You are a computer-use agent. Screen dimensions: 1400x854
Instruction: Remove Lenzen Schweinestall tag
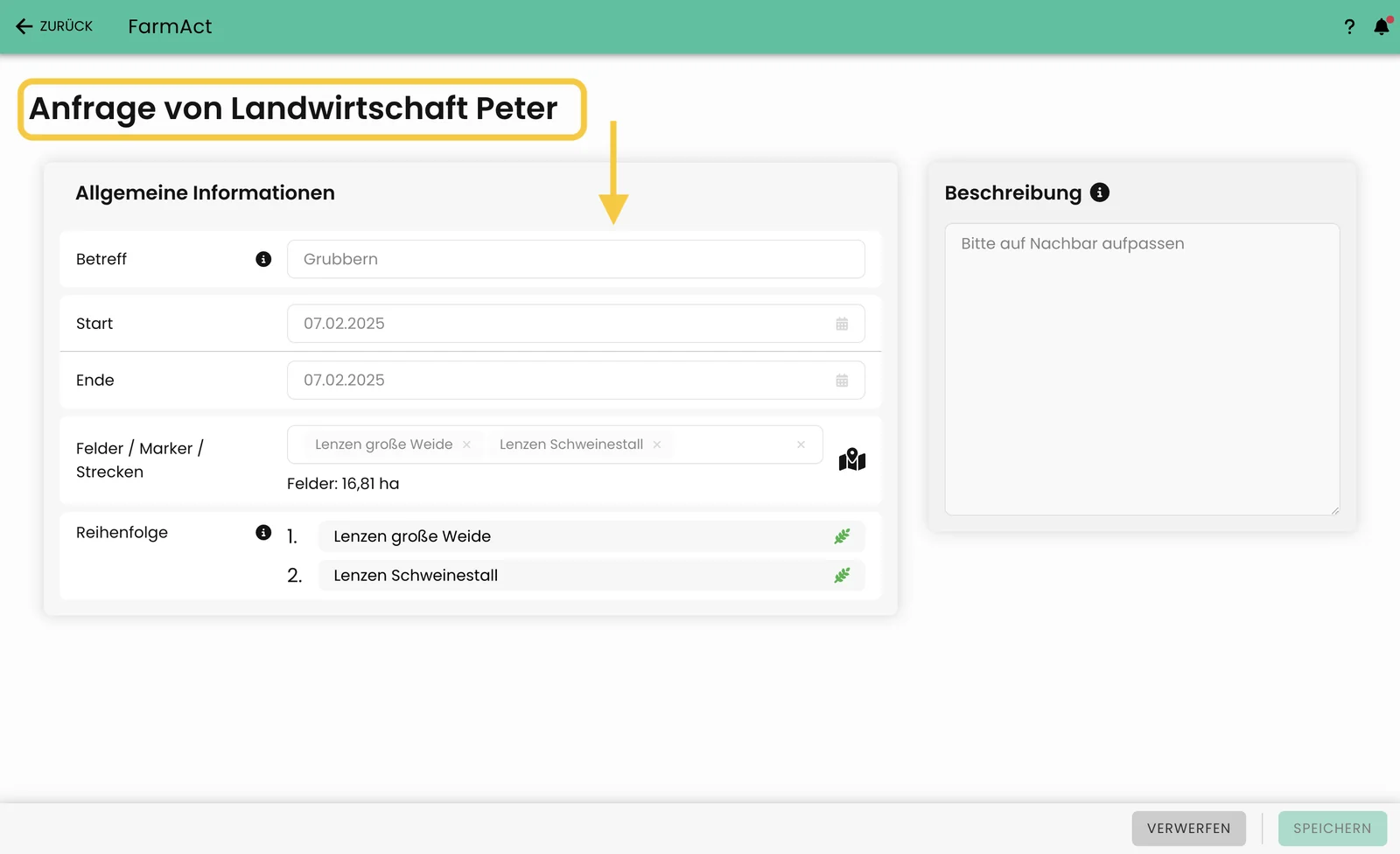point(657,444)
